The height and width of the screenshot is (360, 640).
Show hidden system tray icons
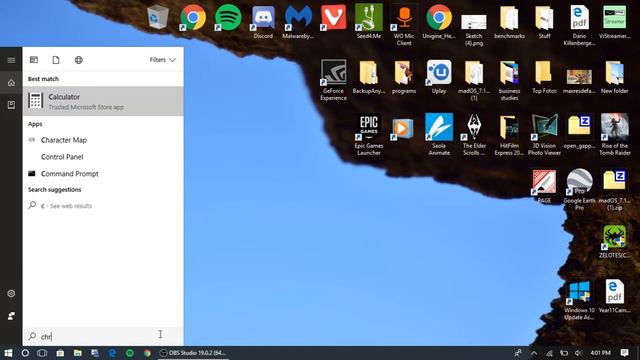534,353
